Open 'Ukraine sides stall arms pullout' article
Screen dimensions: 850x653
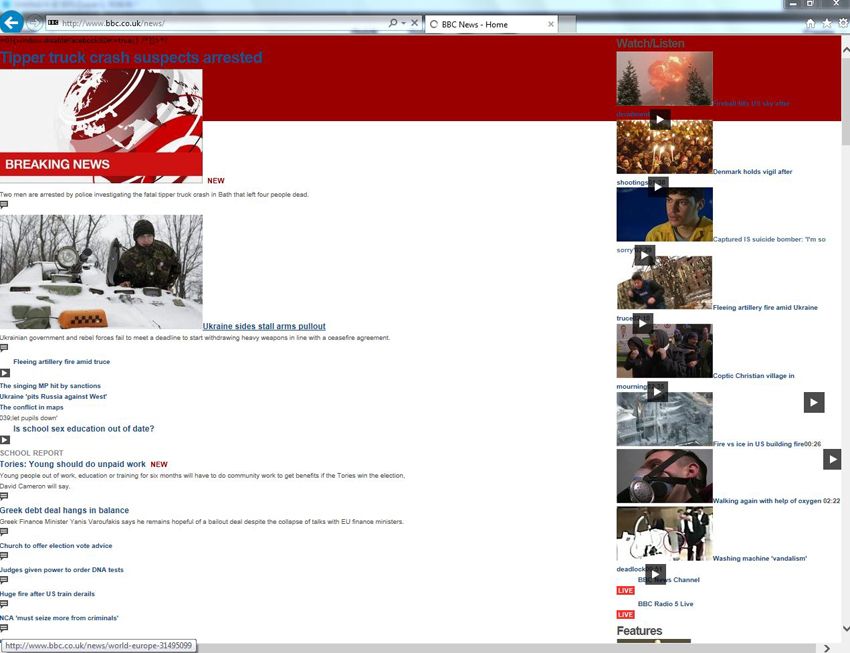point(264,327)
